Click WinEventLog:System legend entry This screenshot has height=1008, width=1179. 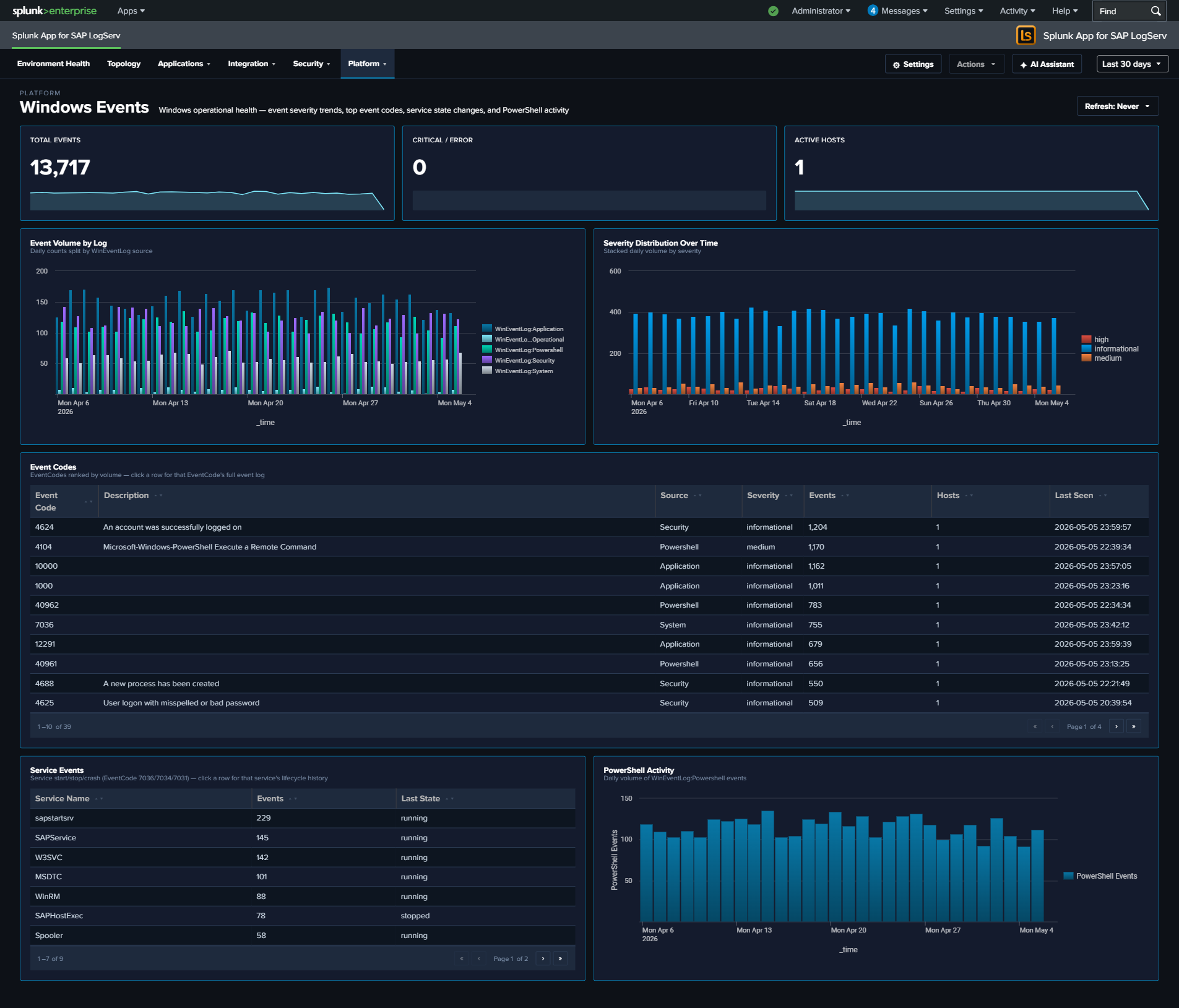coord(518,371)
